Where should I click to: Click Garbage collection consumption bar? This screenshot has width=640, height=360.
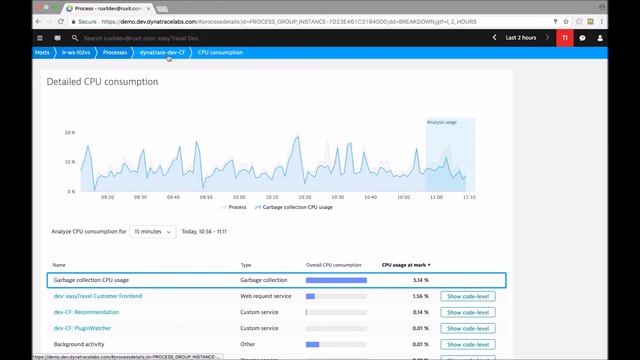point(336,280)
